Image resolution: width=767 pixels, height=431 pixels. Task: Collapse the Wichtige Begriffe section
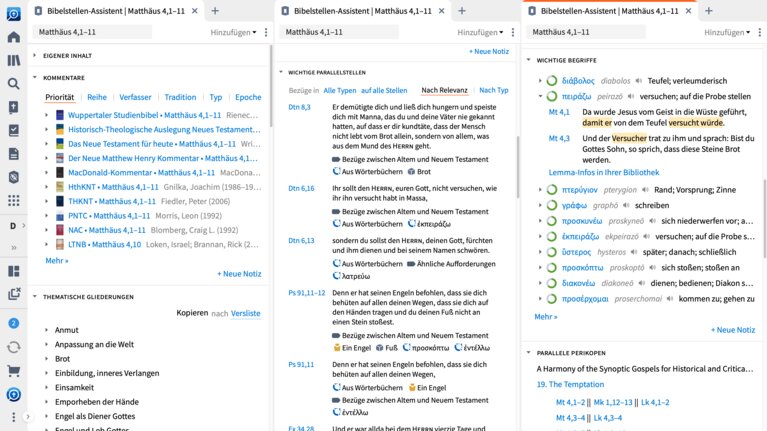tap(529, 60)
